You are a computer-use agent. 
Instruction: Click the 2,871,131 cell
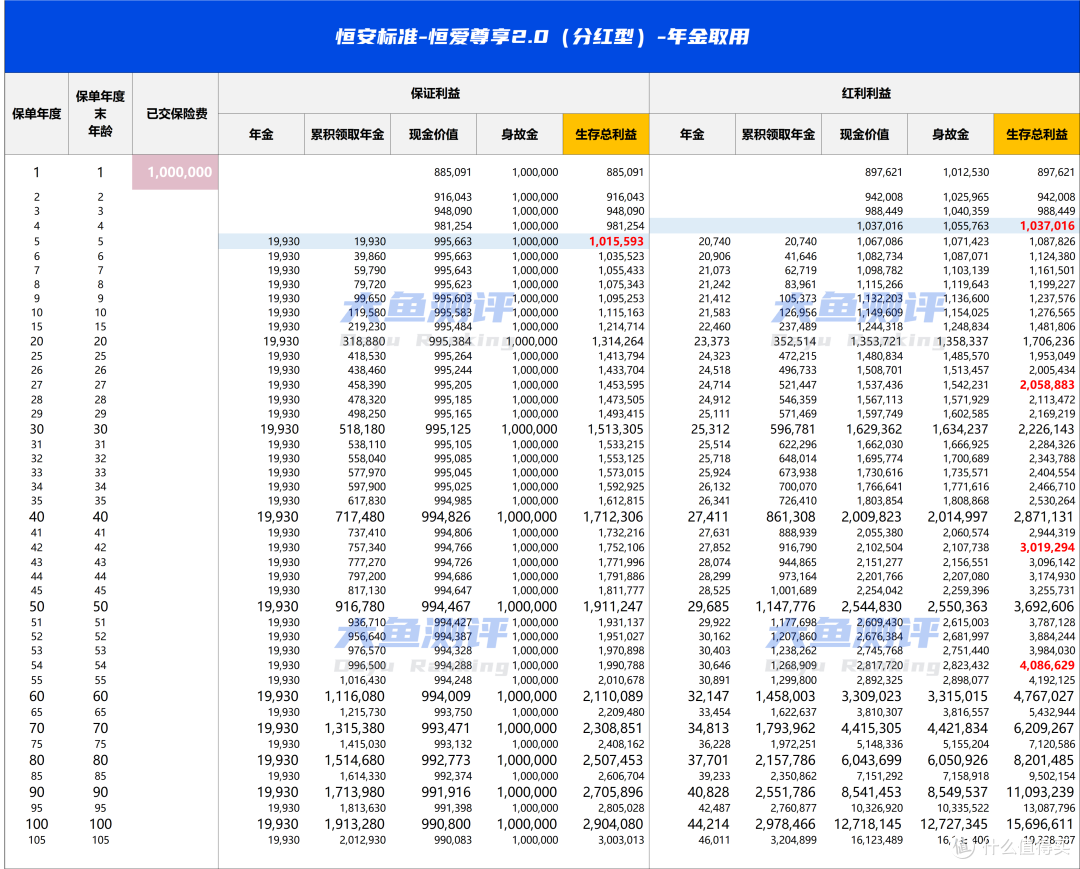[x=1044, y=516]
